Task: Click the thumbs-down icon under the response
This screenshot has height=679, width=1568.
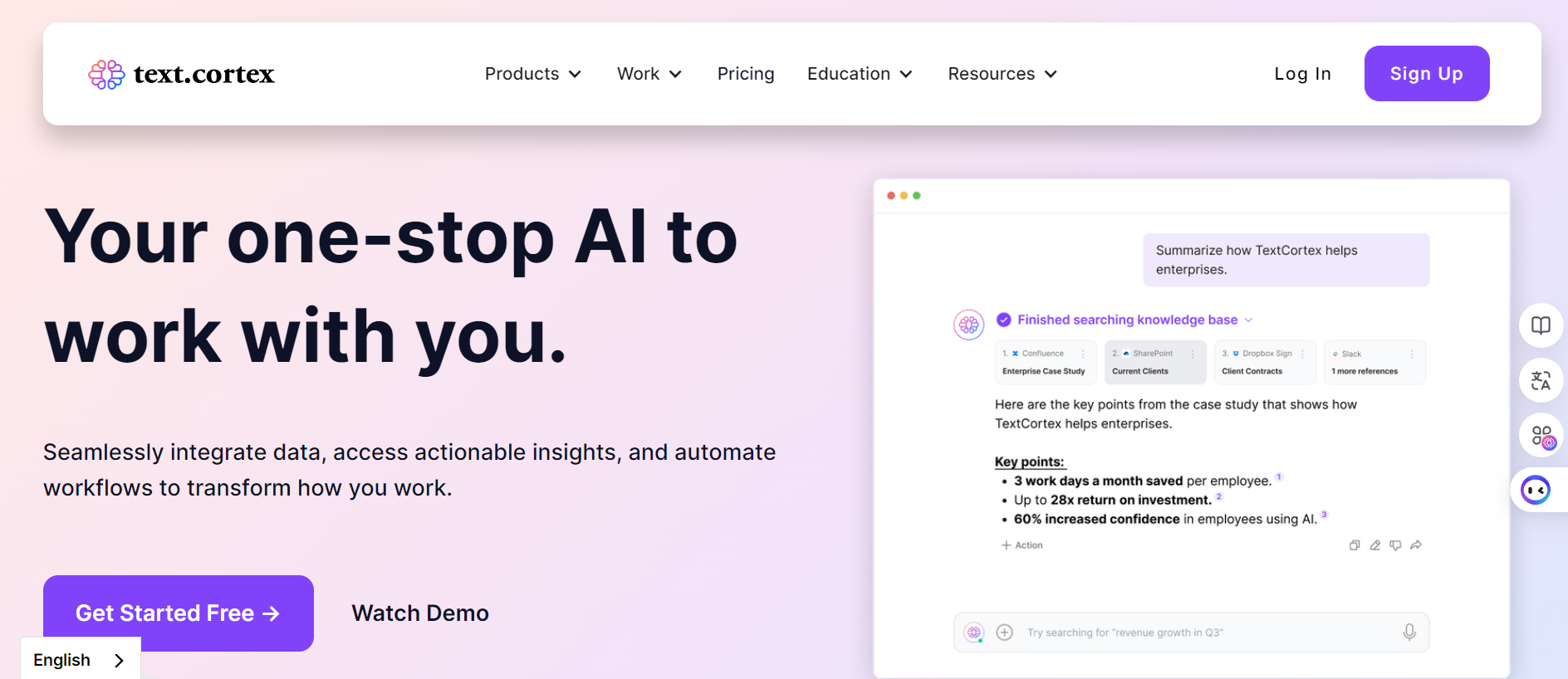Action: (x=1395, y=545)
